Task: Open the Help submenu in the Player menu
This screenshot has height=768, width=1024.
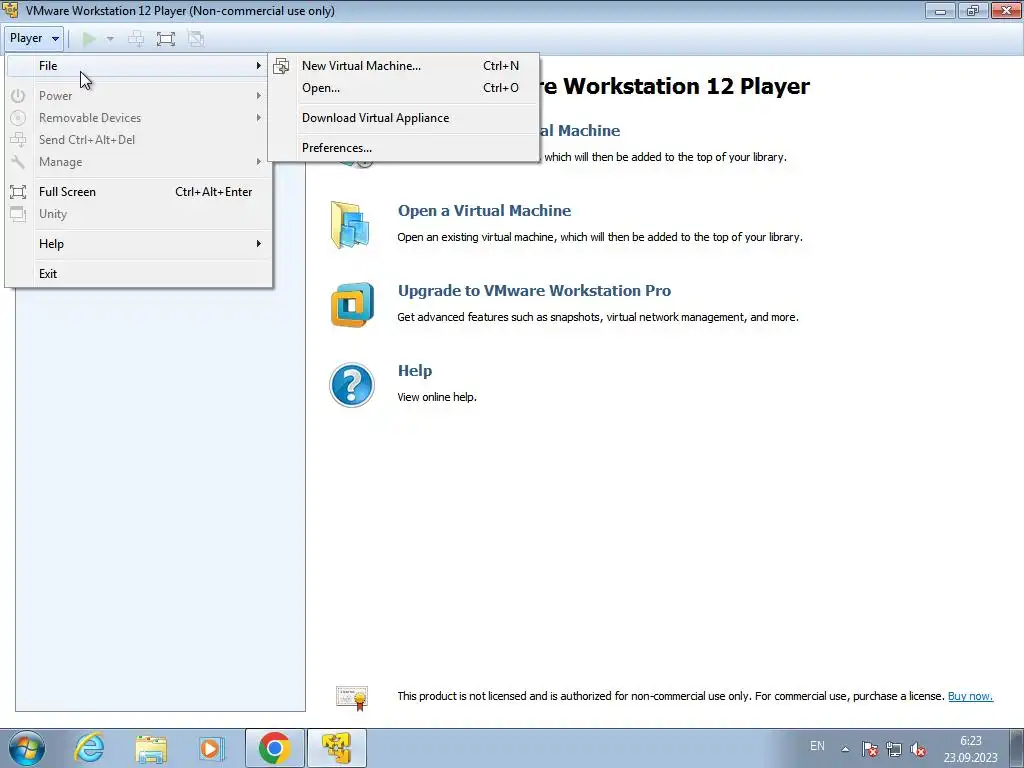Action: (x=138, y=244)
